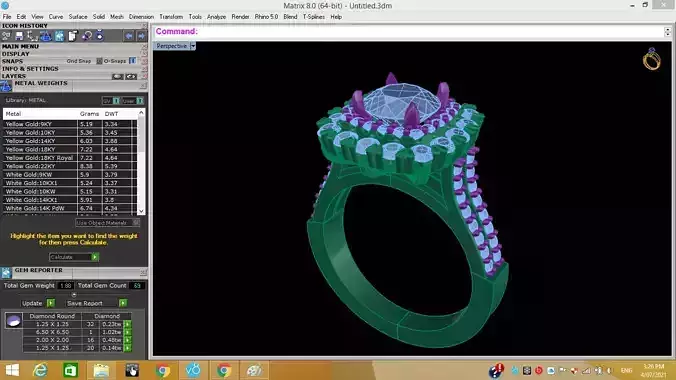Click the blue ring with stone icon
The height and width of the screenshot is (380, 676).
(x=100, y=35)
